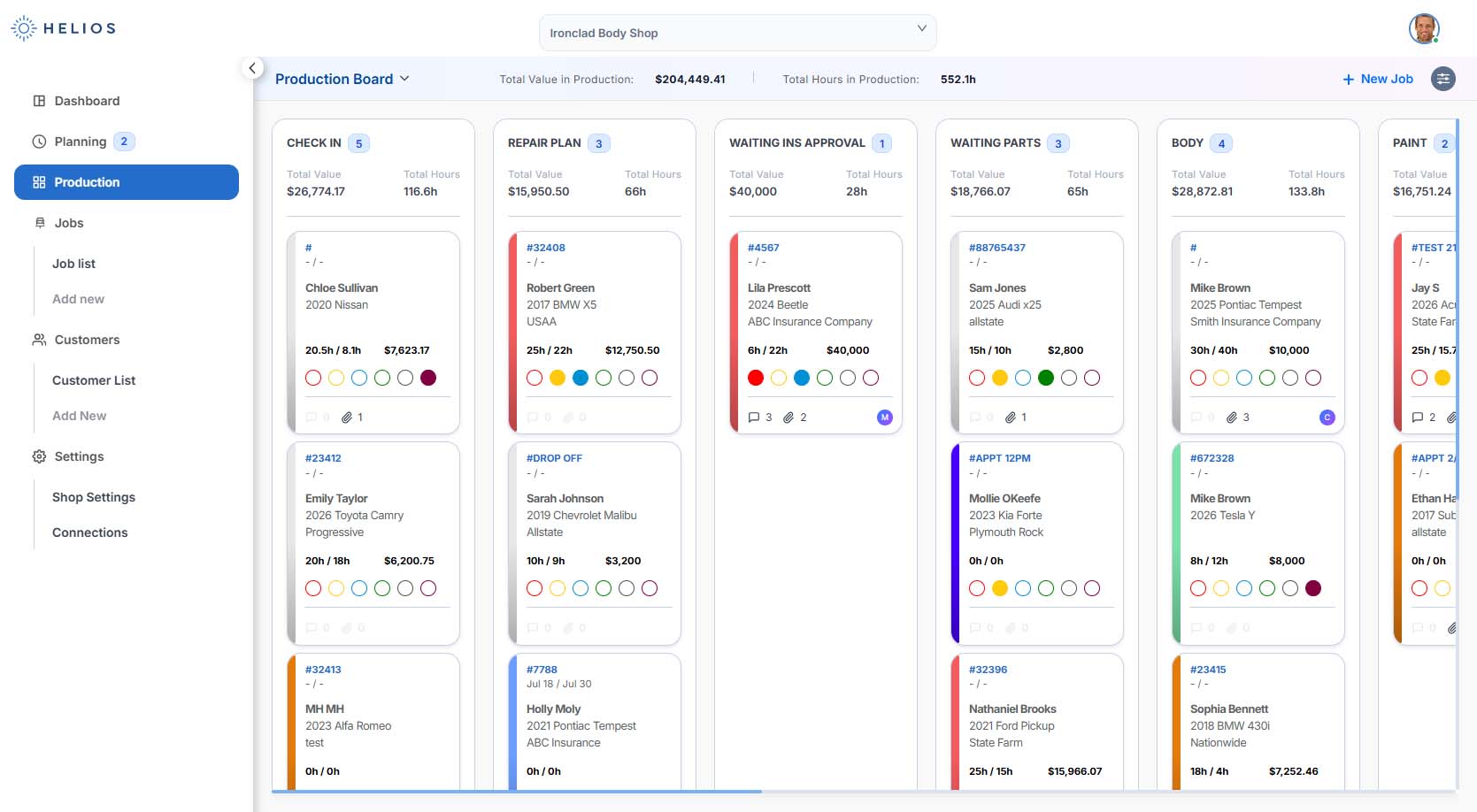Click the Helios logo

coord(64,28)
